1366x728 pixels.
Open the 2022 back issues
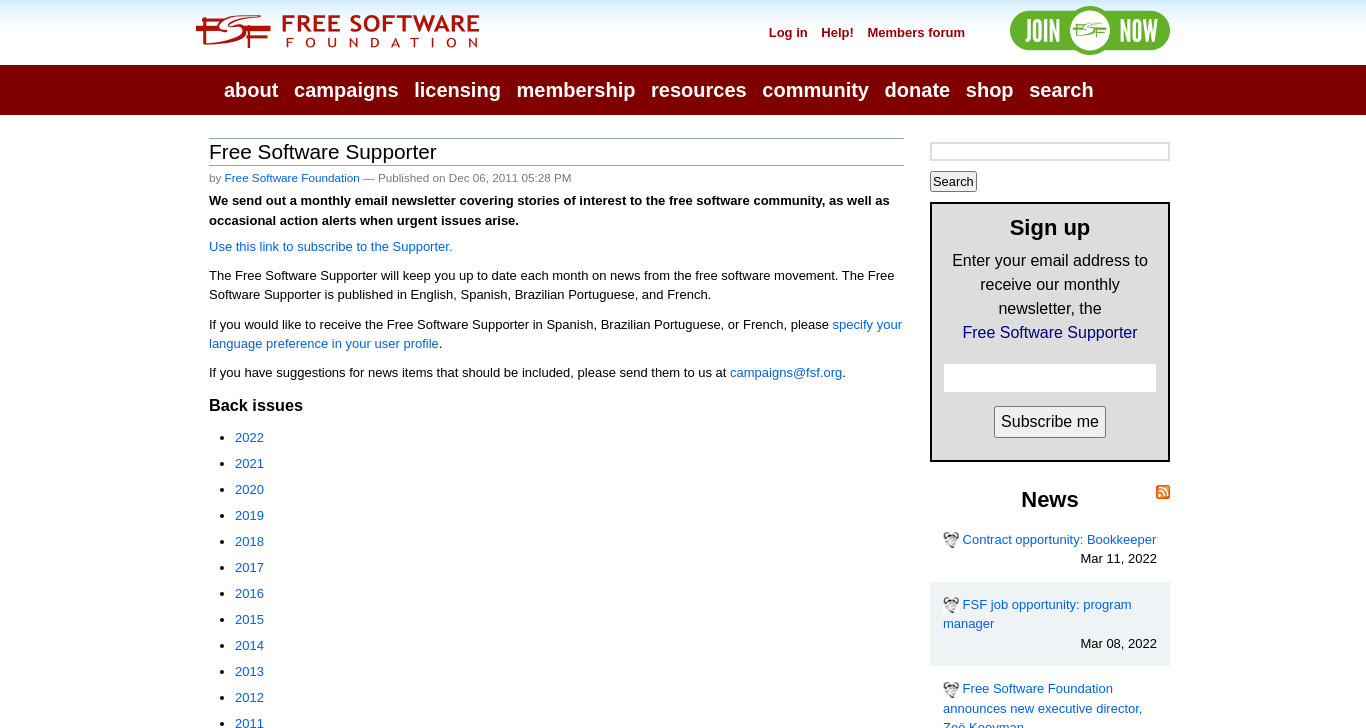pyautogui.click(x=249, y=438)
